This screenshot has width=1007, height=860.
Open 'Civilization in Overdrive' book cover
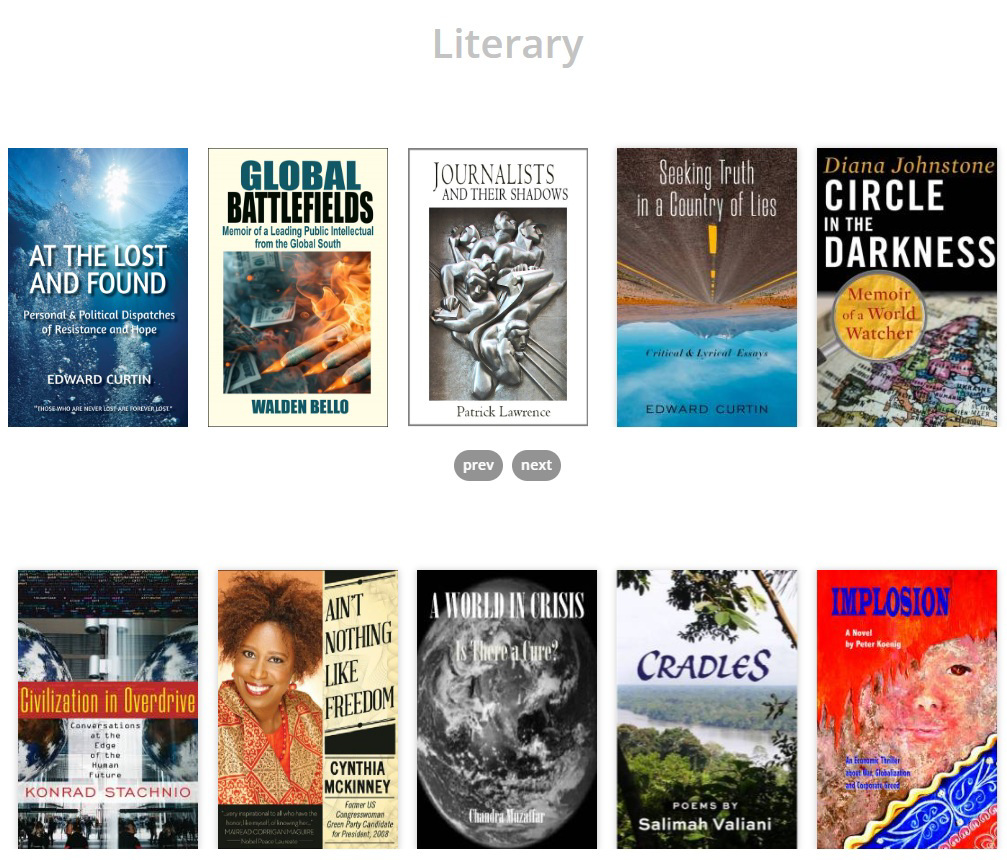pyautogui.click(x=108, y=709)
